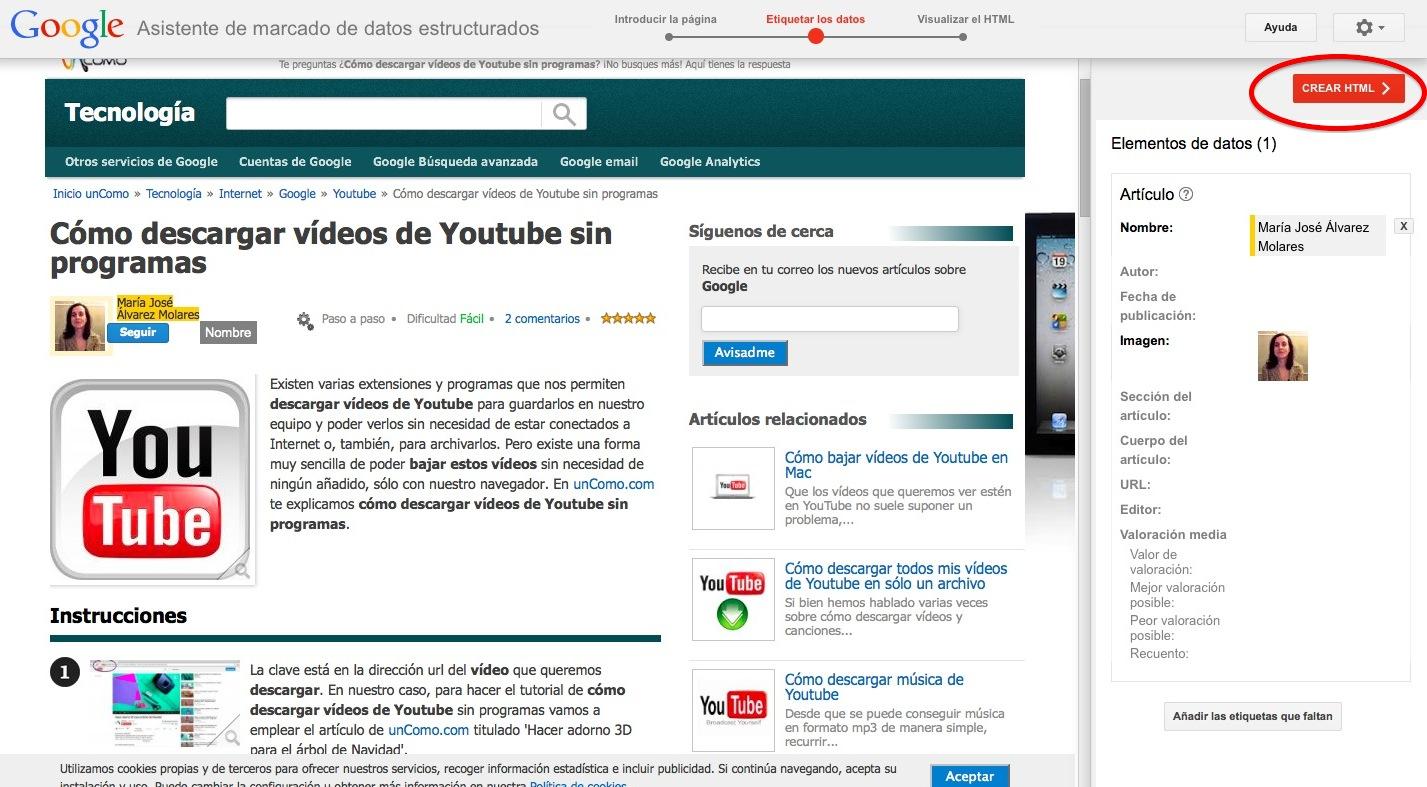Click the Artículo help question mark icon

click(x=1186, y=195)
